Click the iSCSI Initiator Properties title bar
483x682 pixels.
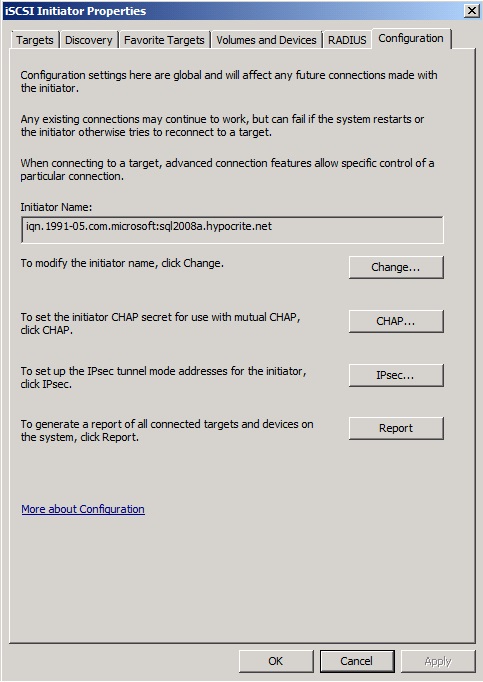(233, 11)
